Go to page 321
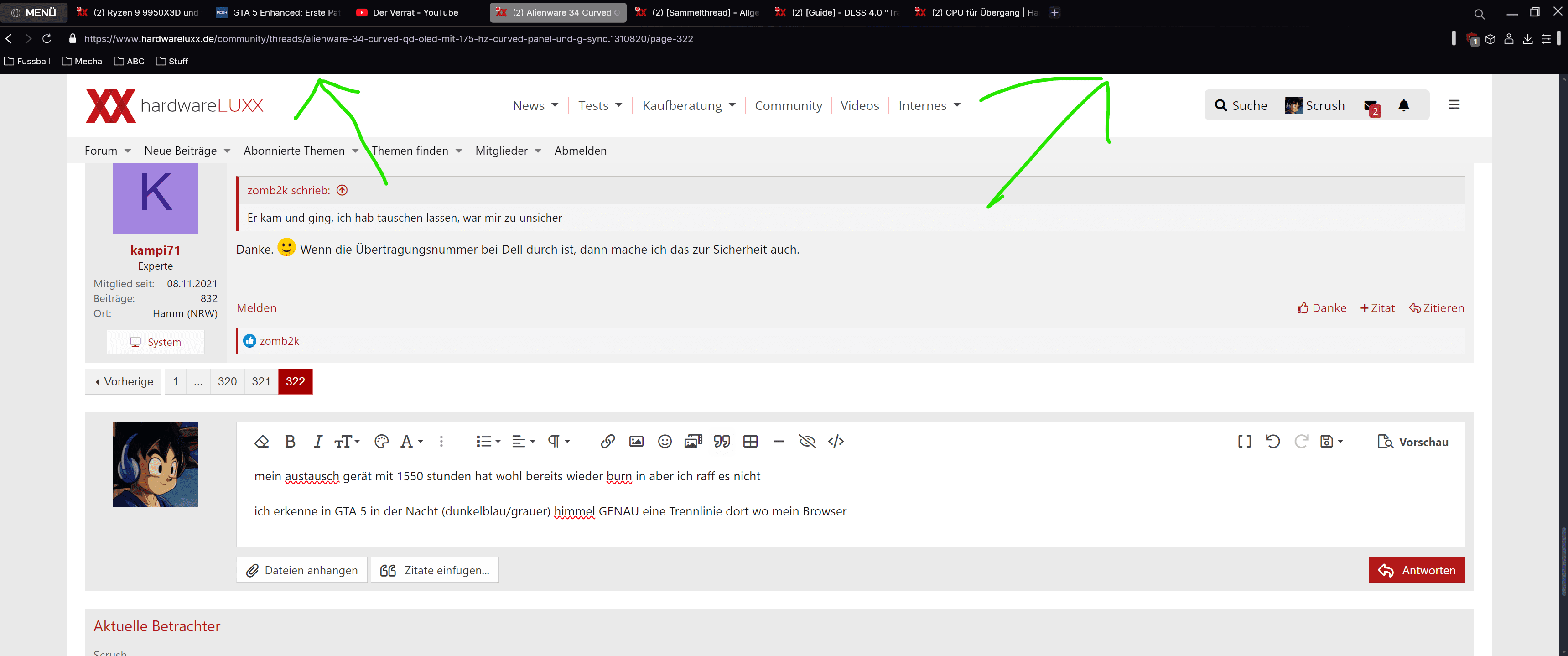This screenshot has height=656, width=1568. click(x=260, y=381)
